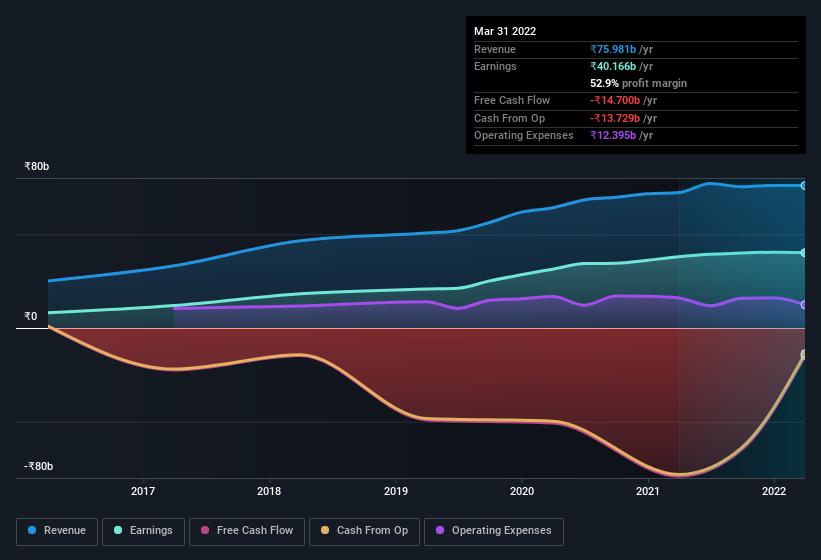Click the 52.9% profit margin text
The width and height of the screenshot is (821, 560).
pyautogui.click(x=638, y=83)
